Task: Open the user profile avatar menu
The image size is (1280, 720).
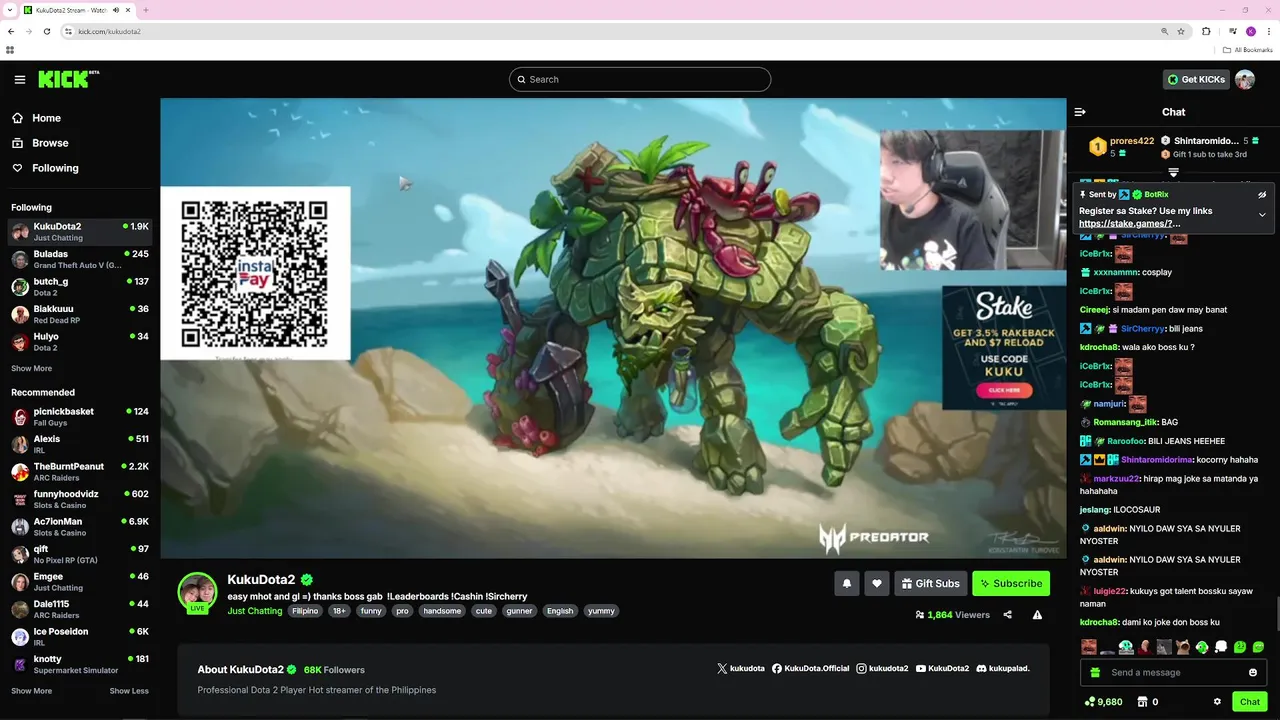Action: [1245, 79]
